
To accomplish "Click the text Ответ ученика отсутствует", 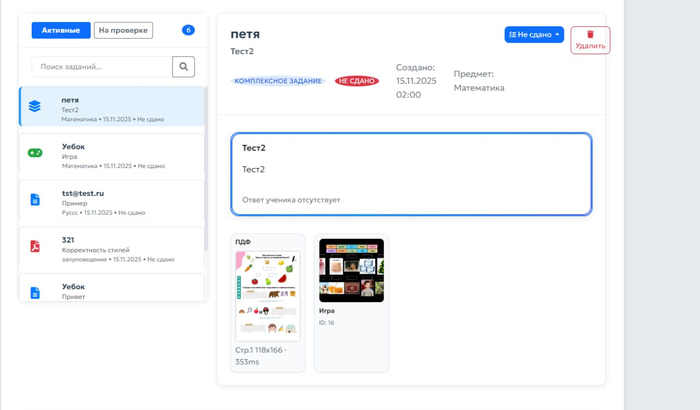I will tap(291, 200).
